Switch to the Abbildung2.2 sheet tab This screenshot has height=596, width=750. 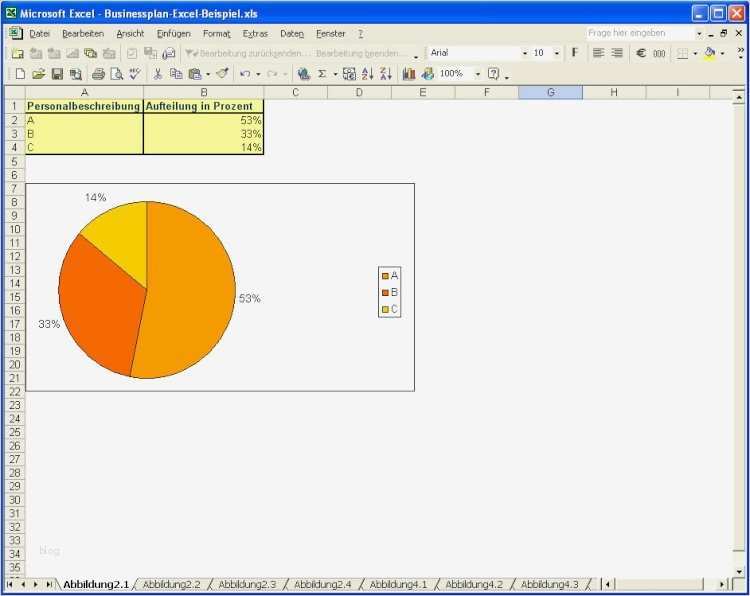coord(171,585)
